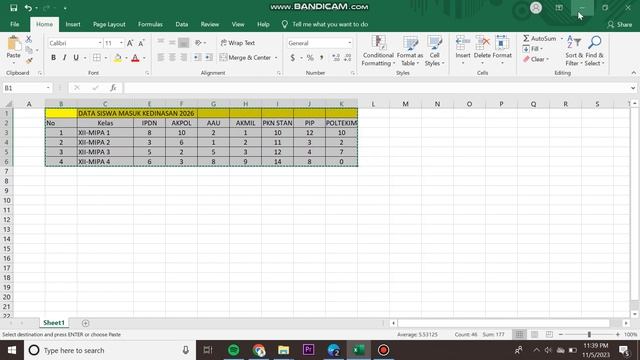Toggle Align Right
Image resolution: width=640 pixels, height=360 pixels.
point(184,58)
